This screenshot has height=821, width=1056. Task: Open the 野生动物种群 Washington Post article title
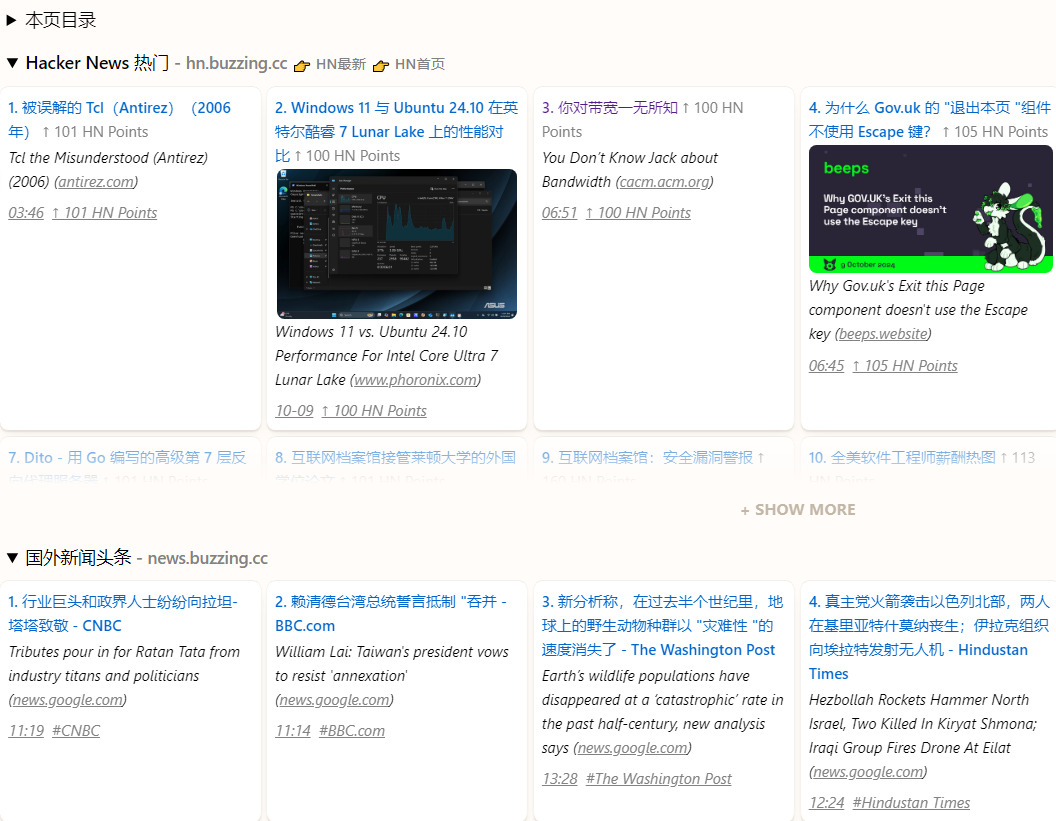[663, 626]
